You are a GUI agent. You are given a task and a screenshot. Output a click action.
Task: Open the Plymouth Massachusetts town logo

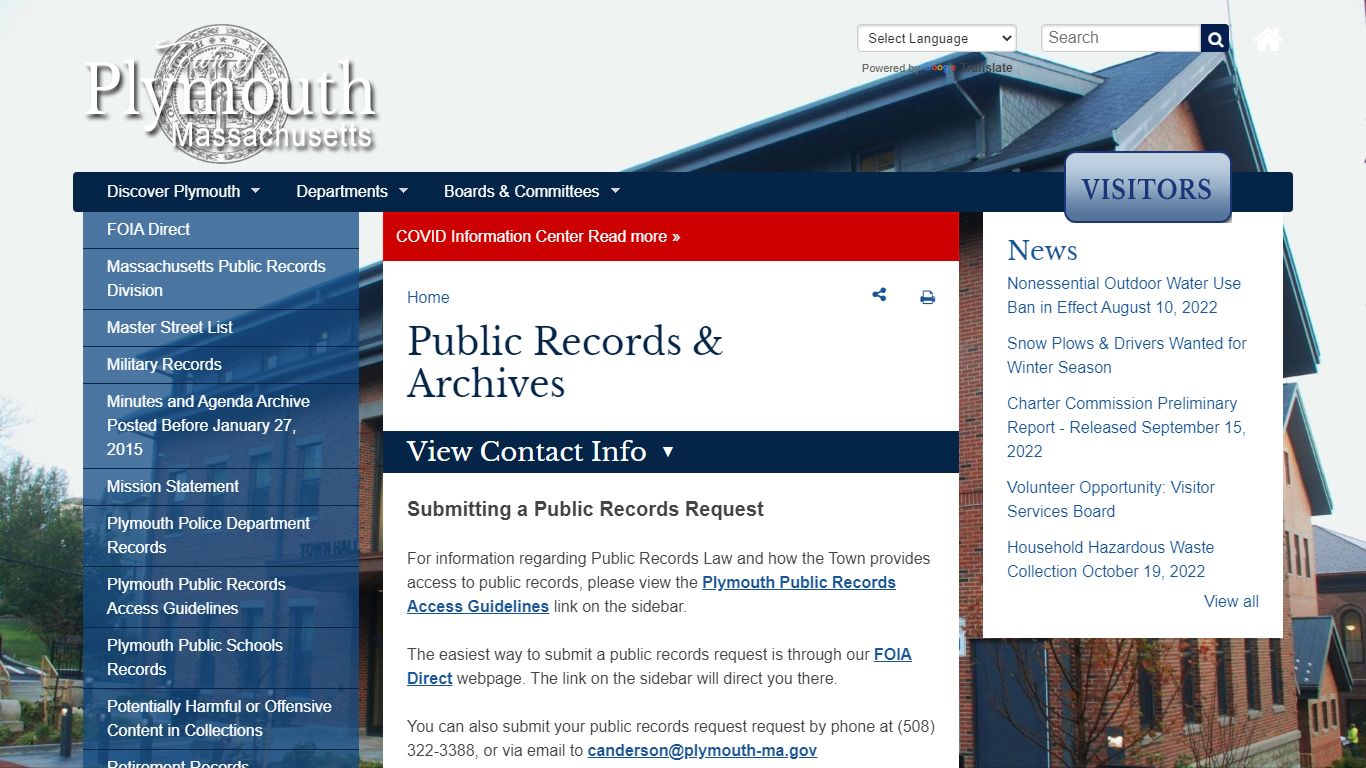pos(230,92)
